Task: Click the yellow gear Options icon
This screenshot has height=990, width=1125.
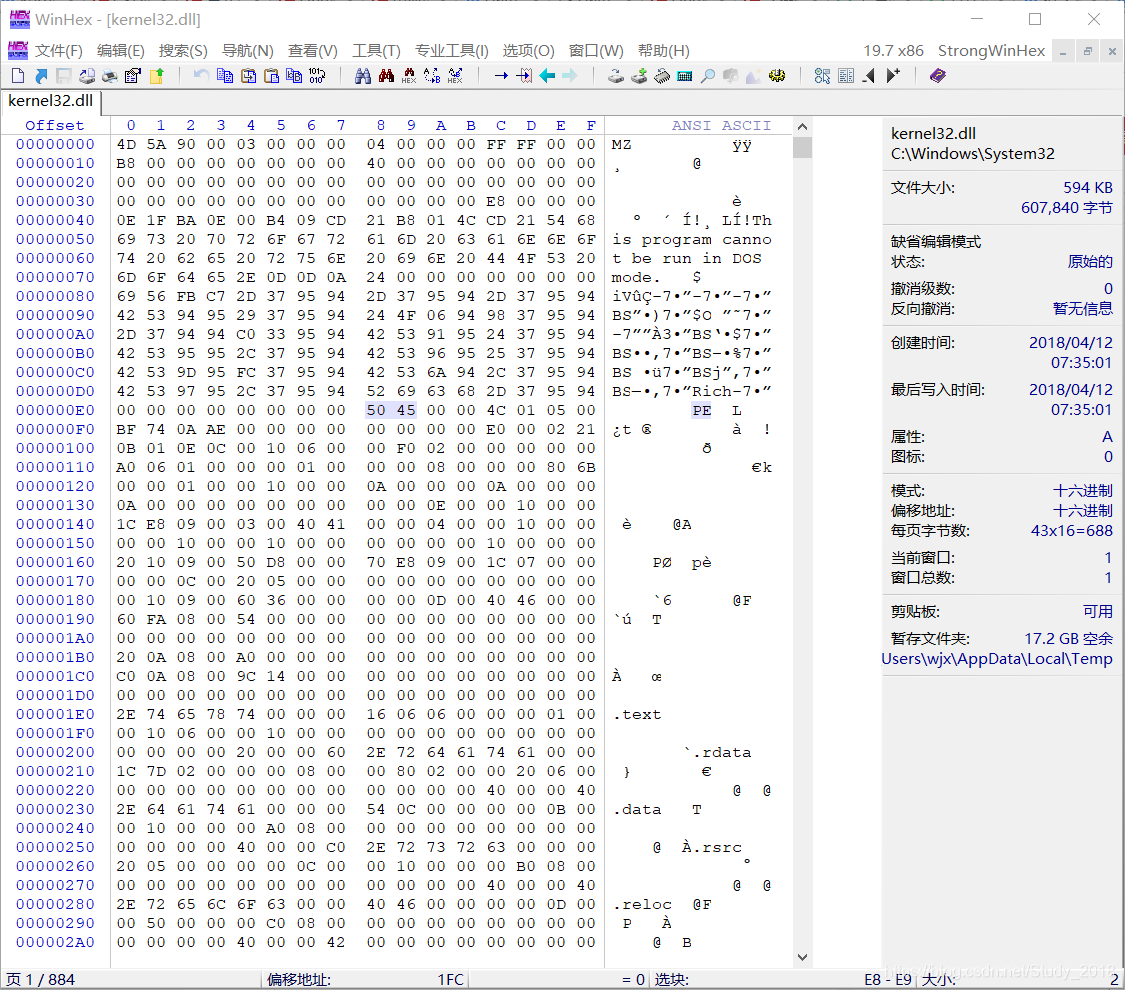Action: 776,75
